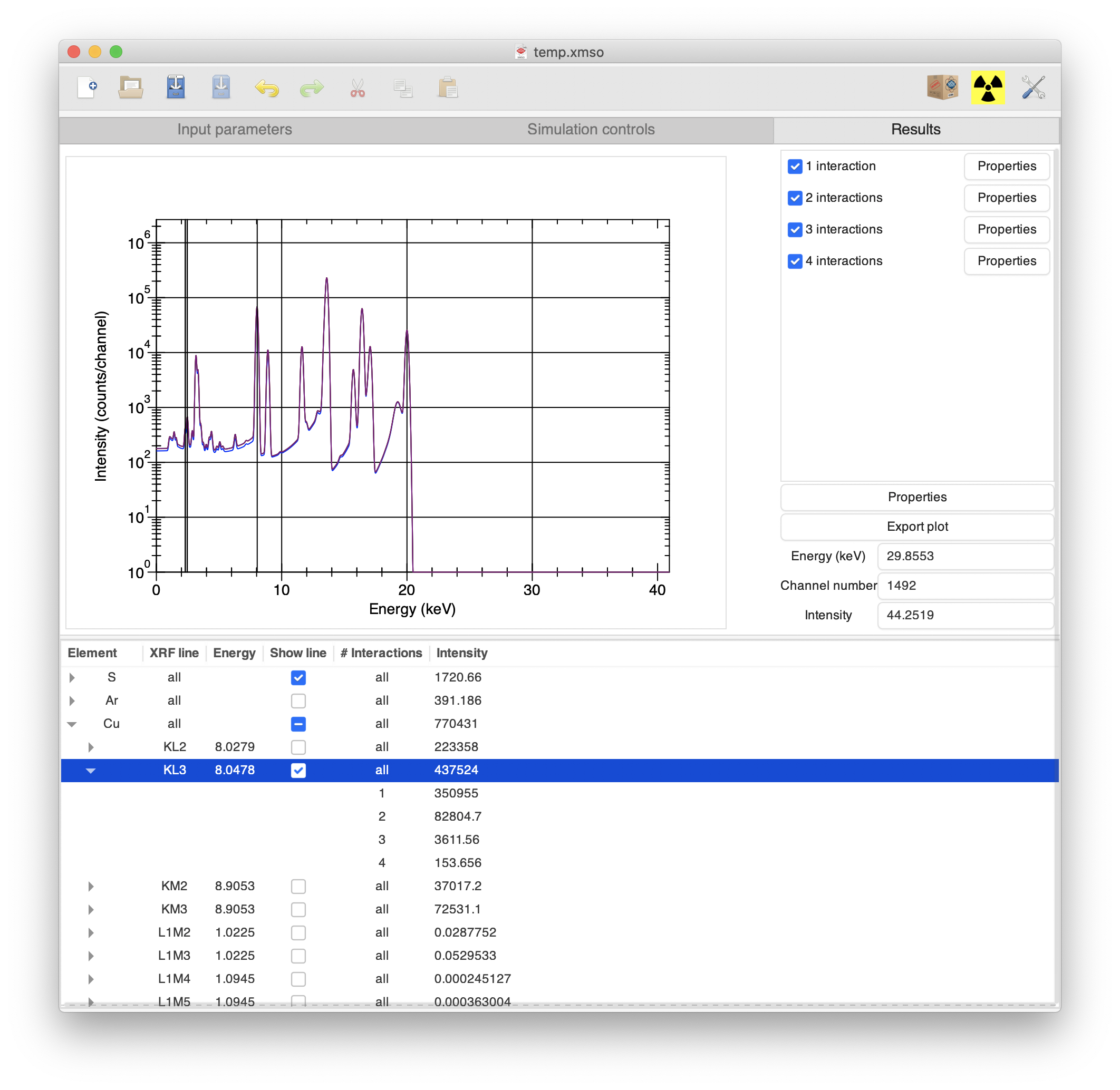Check Show line for L1M4 row
Screen dimensions: 1120x1090
pos(298,978)
